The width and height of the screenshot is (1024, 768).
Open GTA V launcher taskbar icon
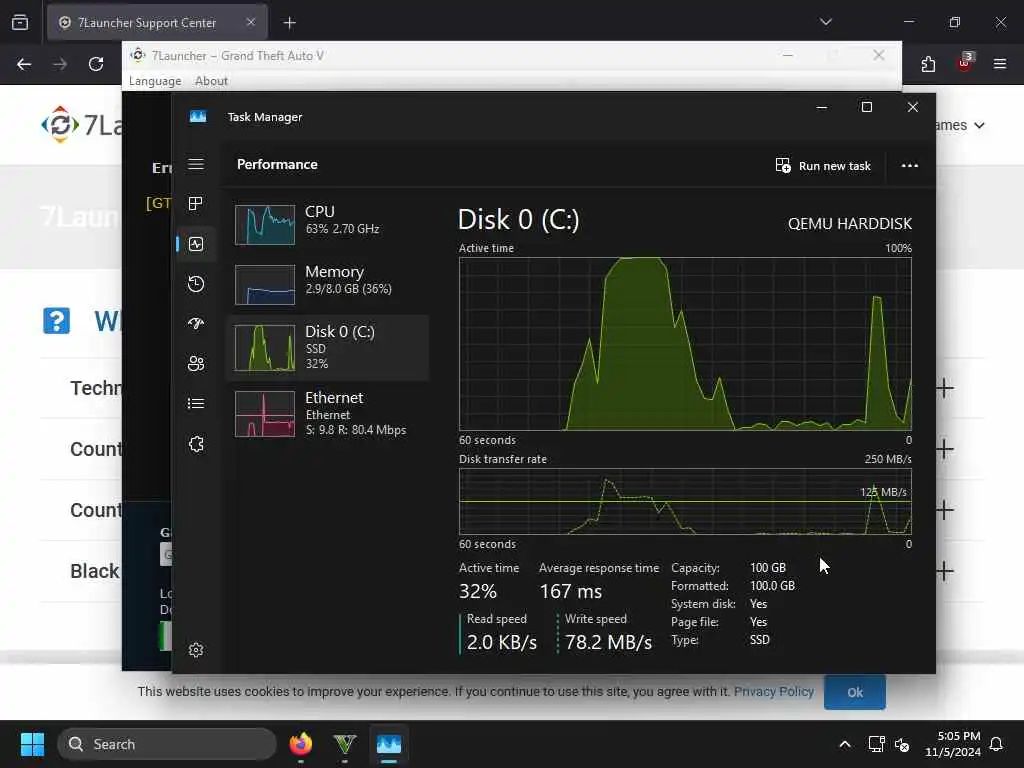(345, 744)
